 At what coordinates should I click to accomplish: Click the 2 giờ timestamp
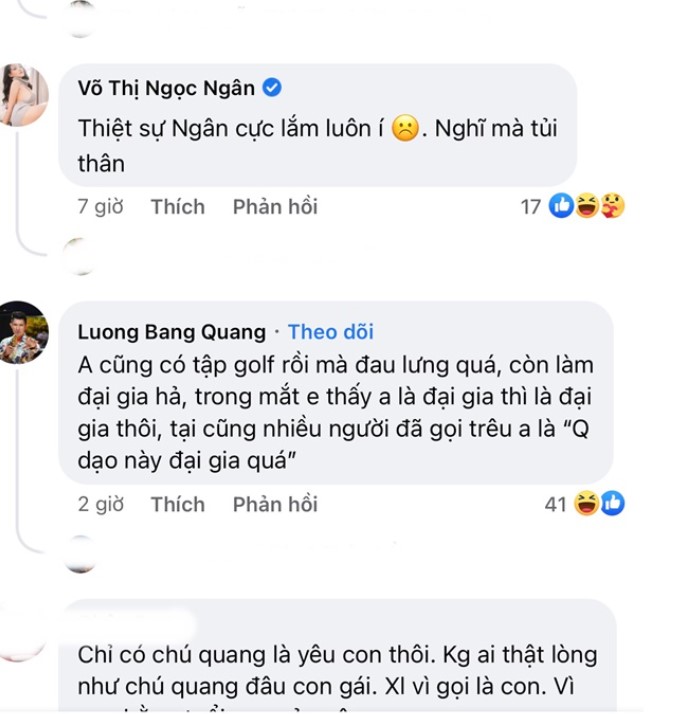click(x=100, y=504)
